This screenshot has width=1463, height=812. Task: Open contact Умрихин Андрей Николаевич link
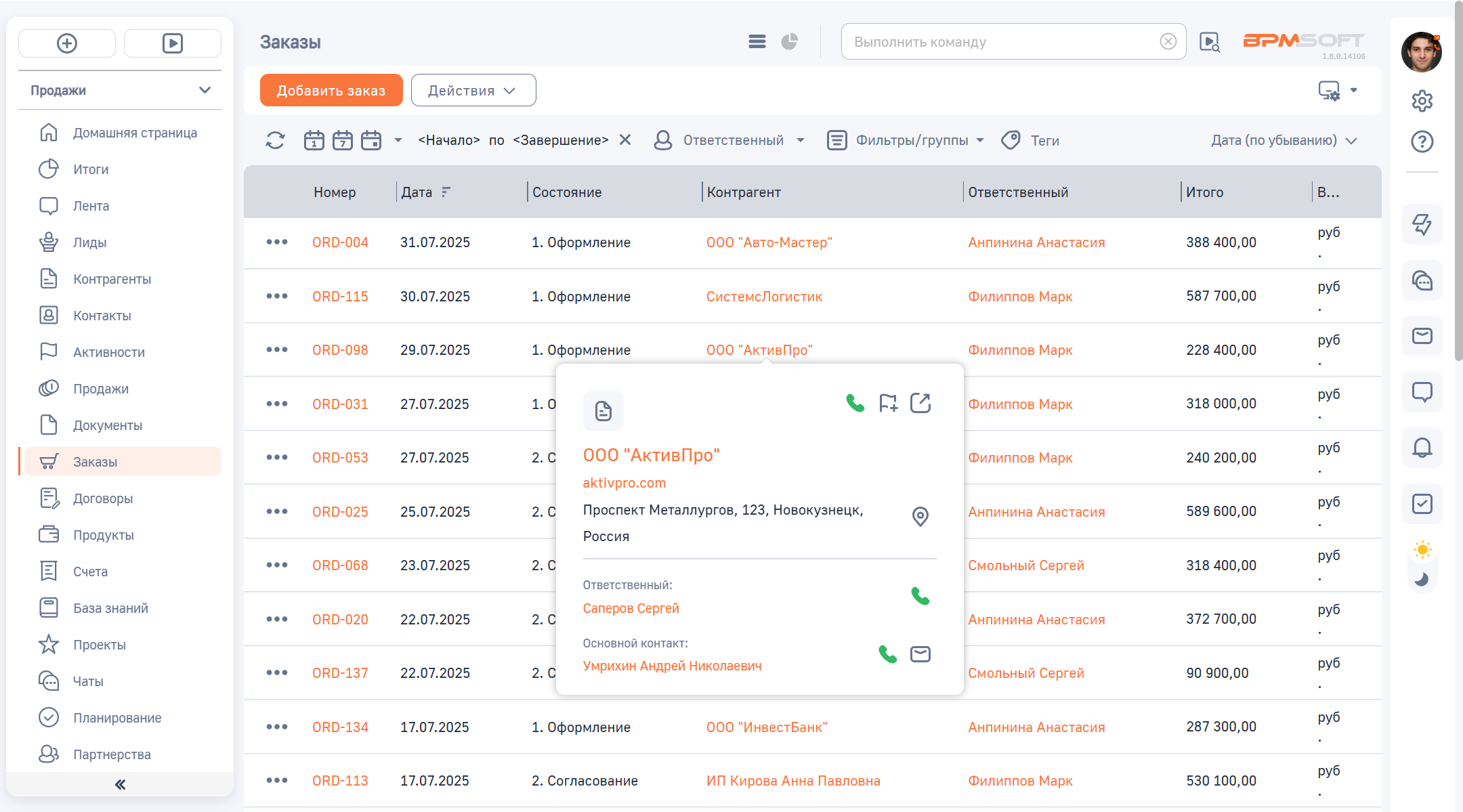(x=672, y=666)
